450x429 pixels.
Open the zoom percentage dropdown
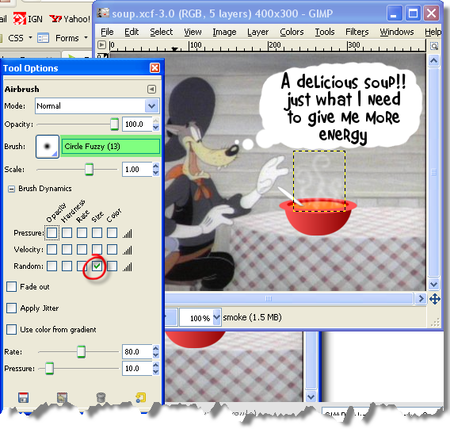coord(216,317)
